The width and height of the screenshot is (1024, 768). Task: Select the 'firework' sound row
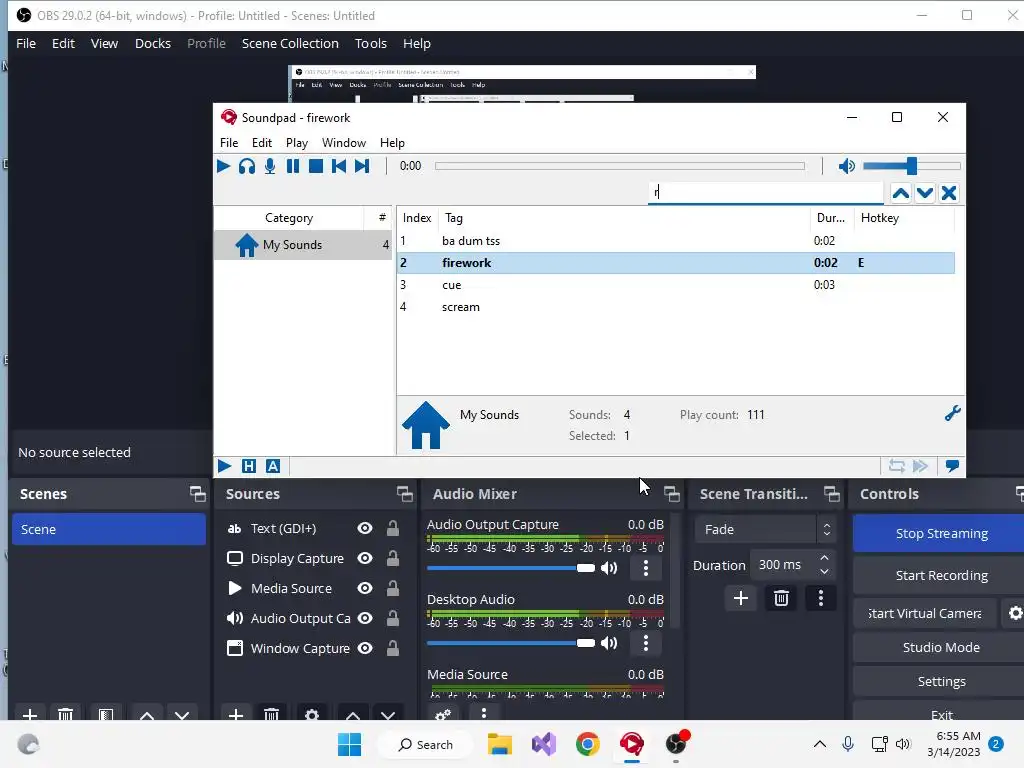676,263
